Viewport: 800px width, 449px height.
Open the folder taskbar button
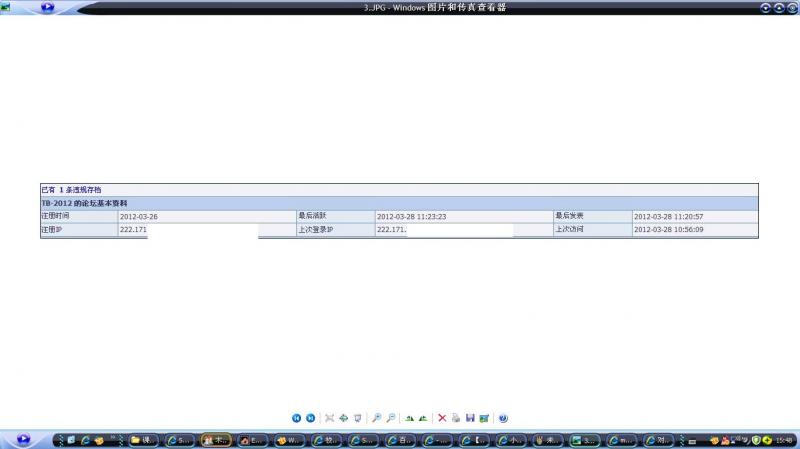pyautogui.click(x=143, y=440)
